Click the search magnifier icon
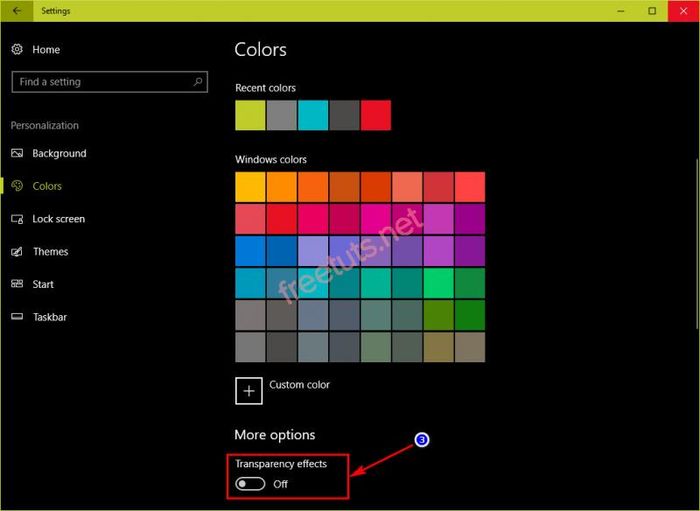The width and height of the screenshot is (700, 511). [x=198, y=82]
